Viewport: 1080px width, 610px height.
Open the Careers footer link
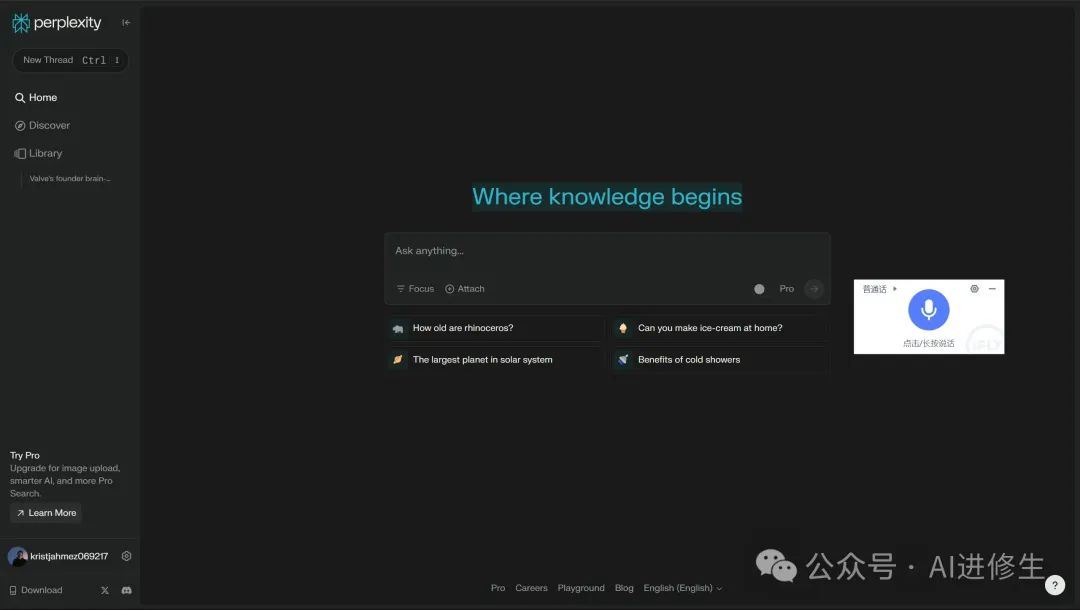tap(532, 588)
